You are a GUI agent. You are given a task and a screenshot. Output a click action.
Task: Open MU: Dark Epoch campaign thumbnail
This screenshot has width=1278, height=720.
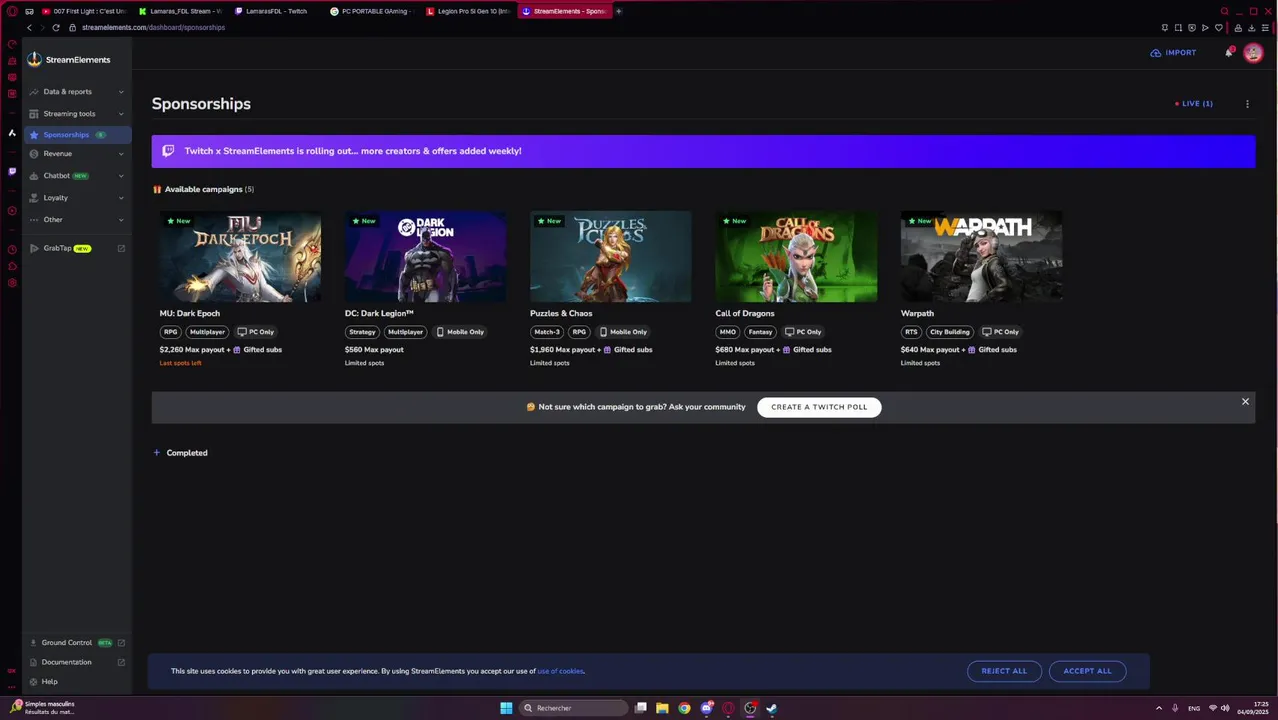(240, 256)
